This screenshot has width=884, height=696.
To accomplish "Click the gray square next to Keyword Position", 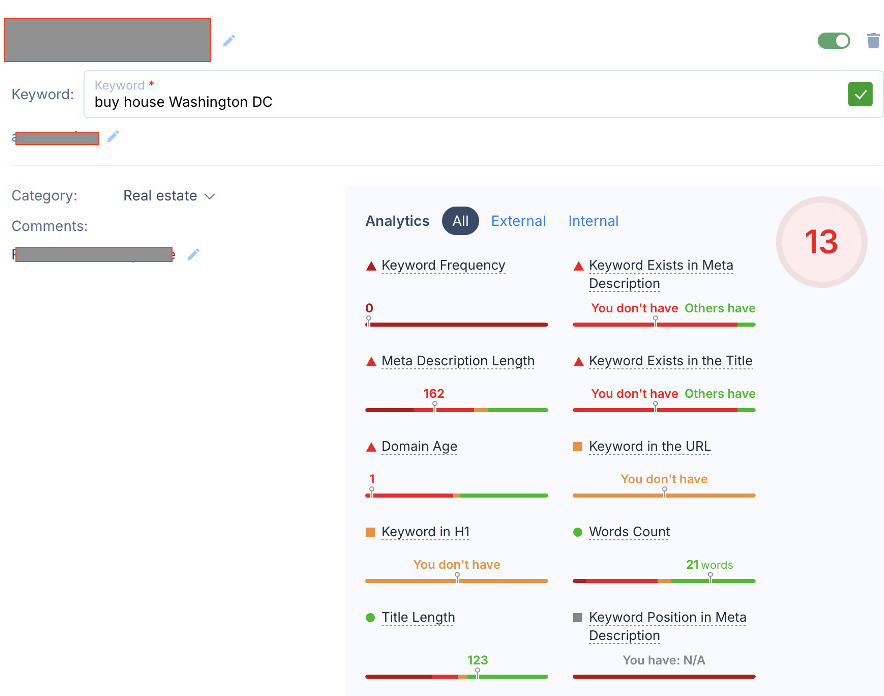I will coord(577,618).
